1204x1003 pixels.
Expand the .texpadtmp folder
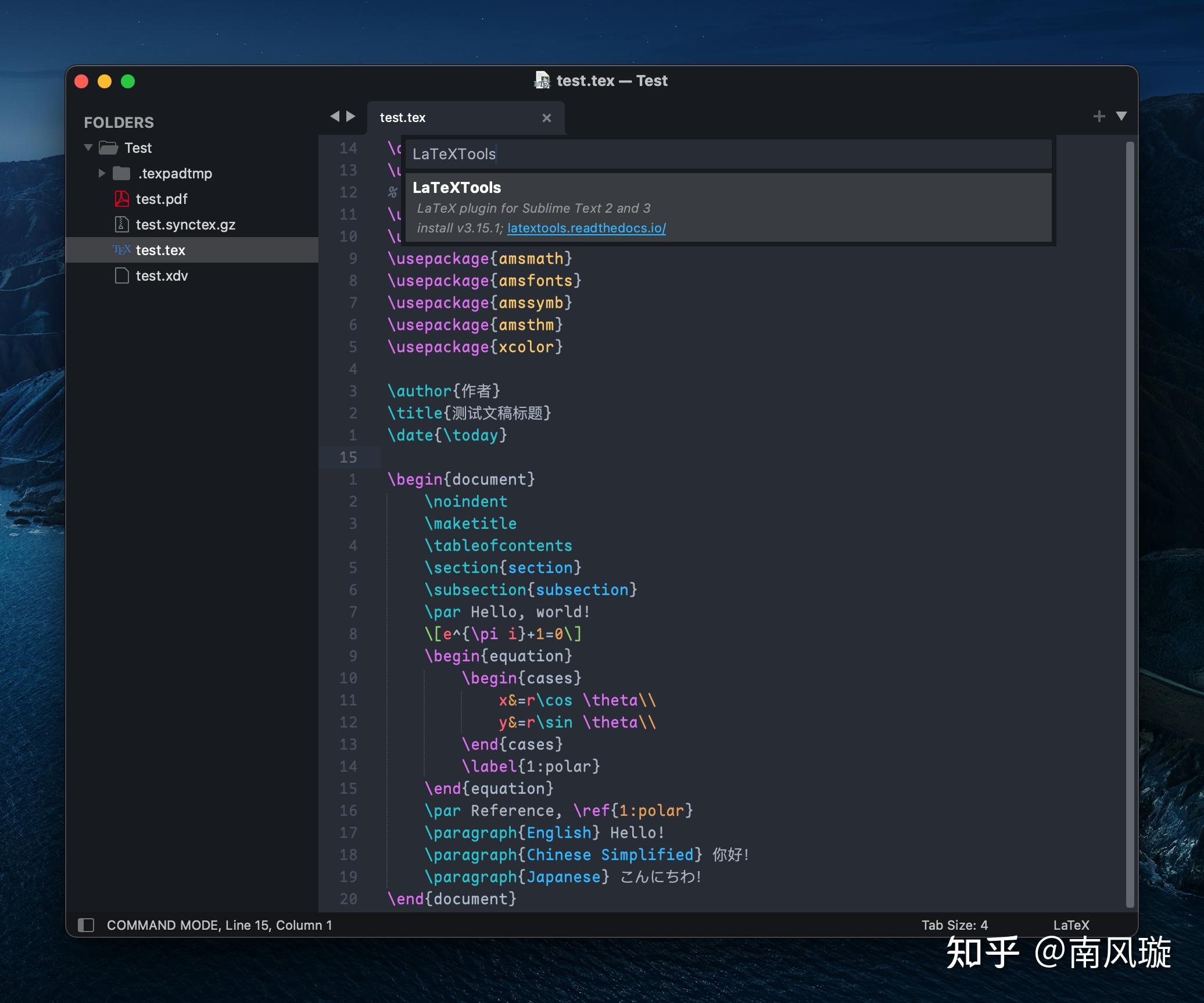(102, 173)
